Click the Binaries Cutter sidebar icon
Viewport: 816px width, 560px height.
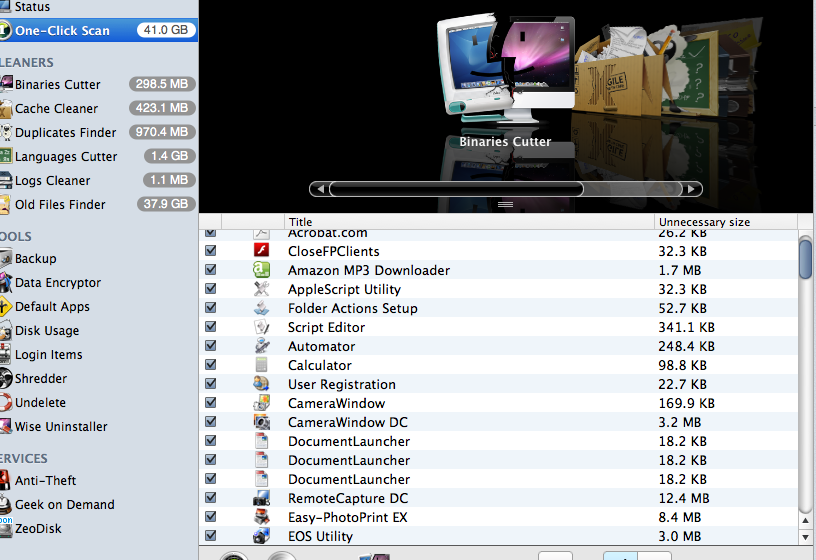coord(6,84)
